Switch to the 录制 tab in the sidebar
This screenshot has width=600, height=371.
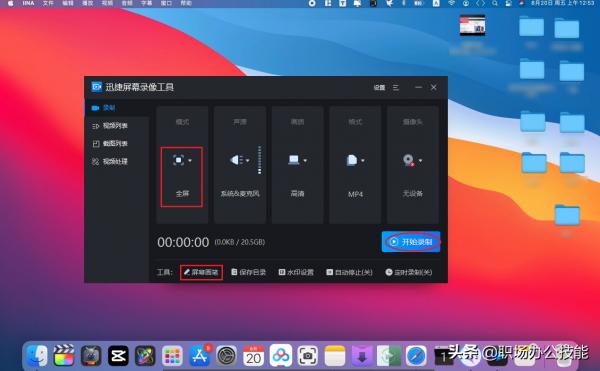[x=116, y=108]
